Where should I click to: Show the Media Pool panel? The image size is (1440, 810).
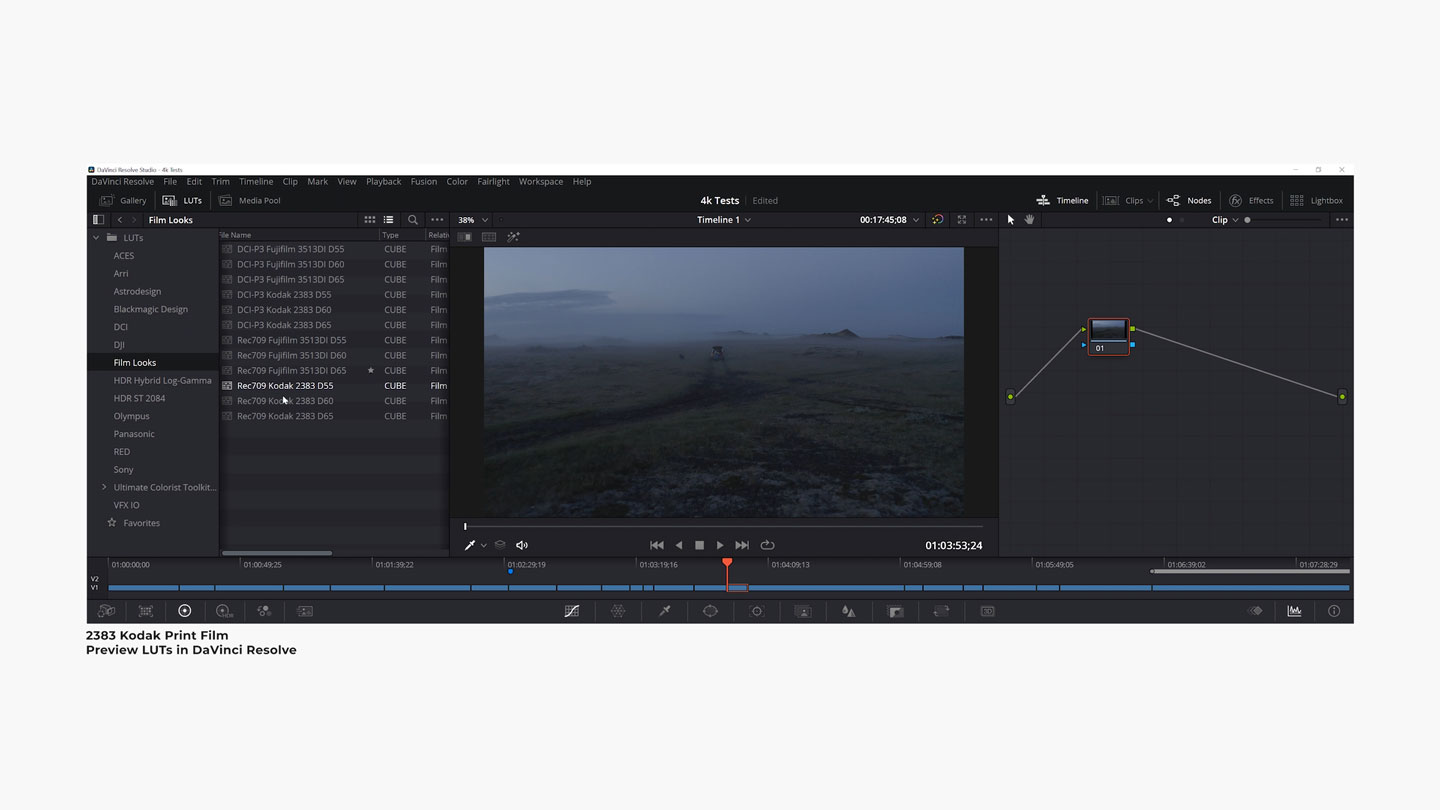click(250, 201)
